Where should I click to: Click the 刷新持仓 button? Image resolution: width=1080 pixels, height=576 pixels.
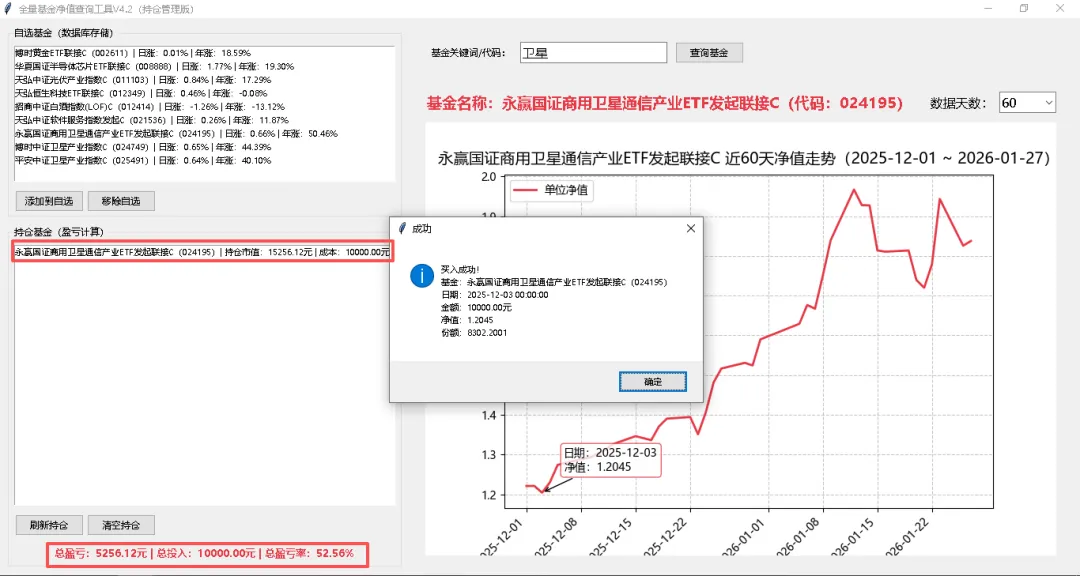49,525
